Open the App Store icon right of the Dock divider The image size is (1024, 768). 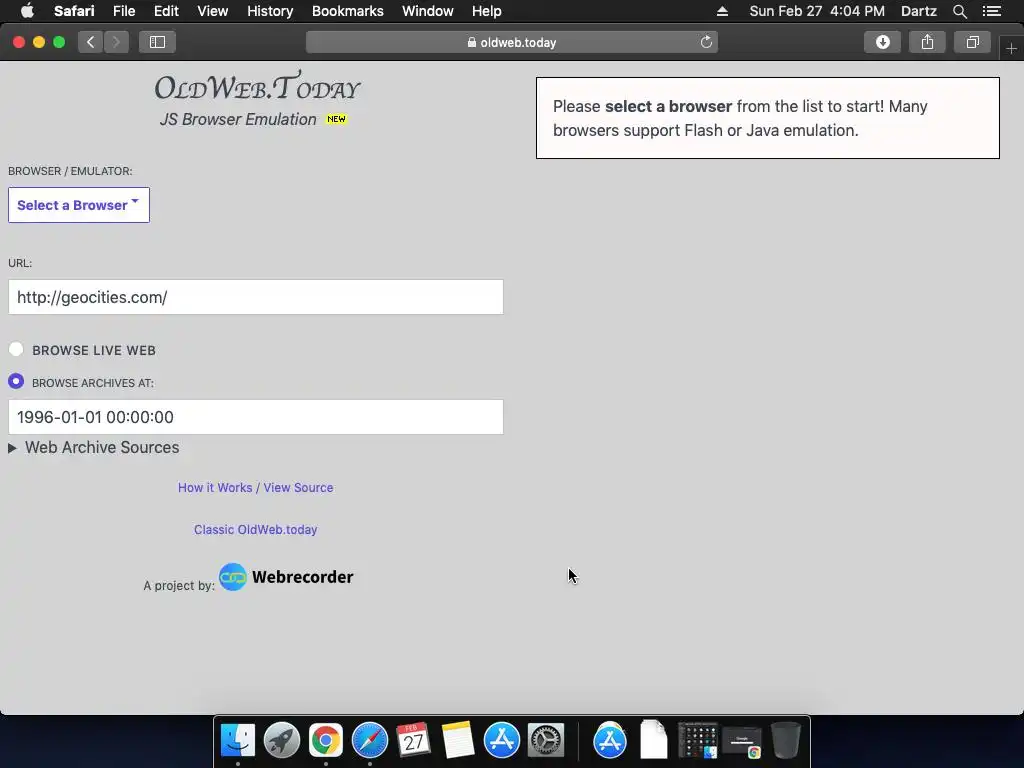610,741
